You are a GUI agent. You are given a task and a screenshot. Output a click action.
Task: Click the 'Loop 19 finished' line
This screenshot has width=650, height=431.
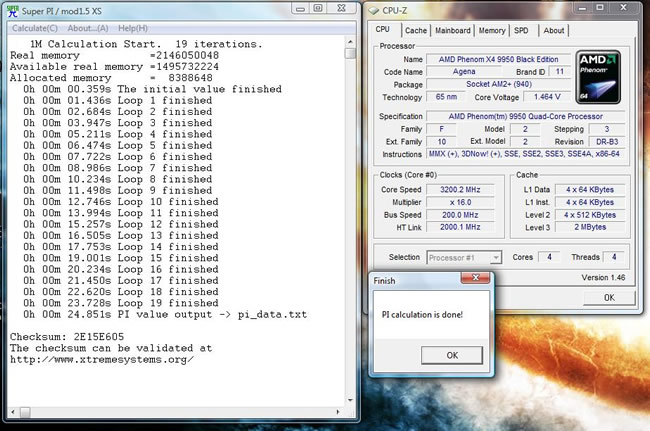click(x=121, y=303)
